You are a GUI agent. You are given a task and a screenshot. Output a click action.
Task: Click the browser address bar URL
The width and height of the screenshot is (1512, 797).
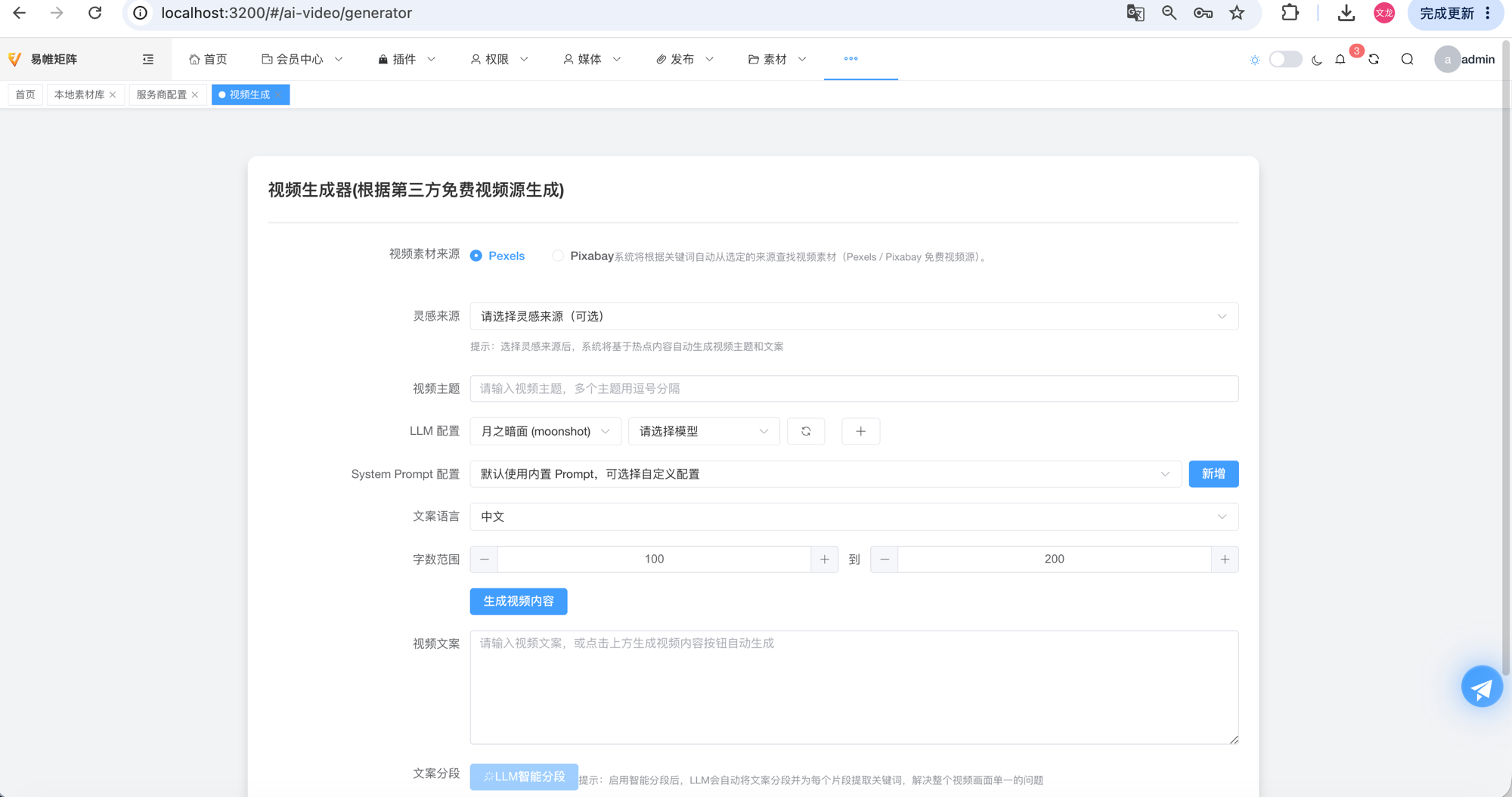287,13
